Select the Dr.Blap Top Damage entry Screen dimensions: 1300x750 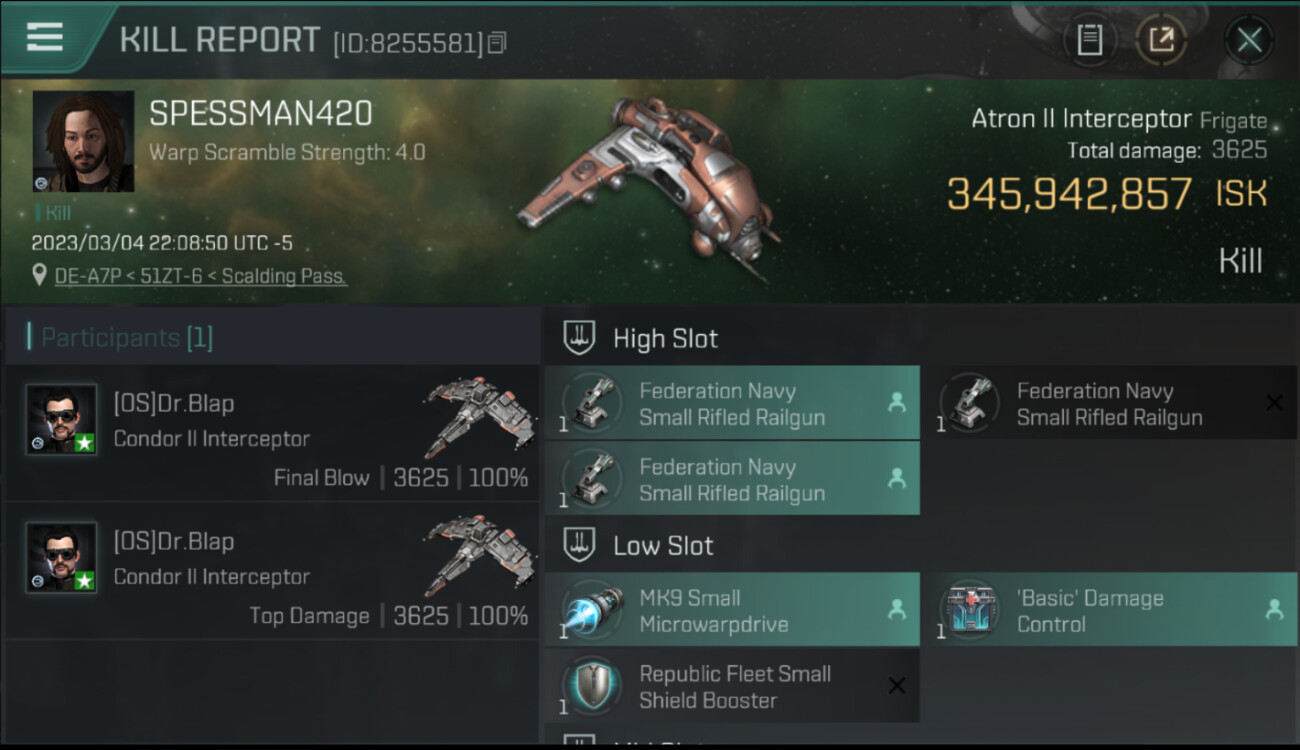coord(272,571)
